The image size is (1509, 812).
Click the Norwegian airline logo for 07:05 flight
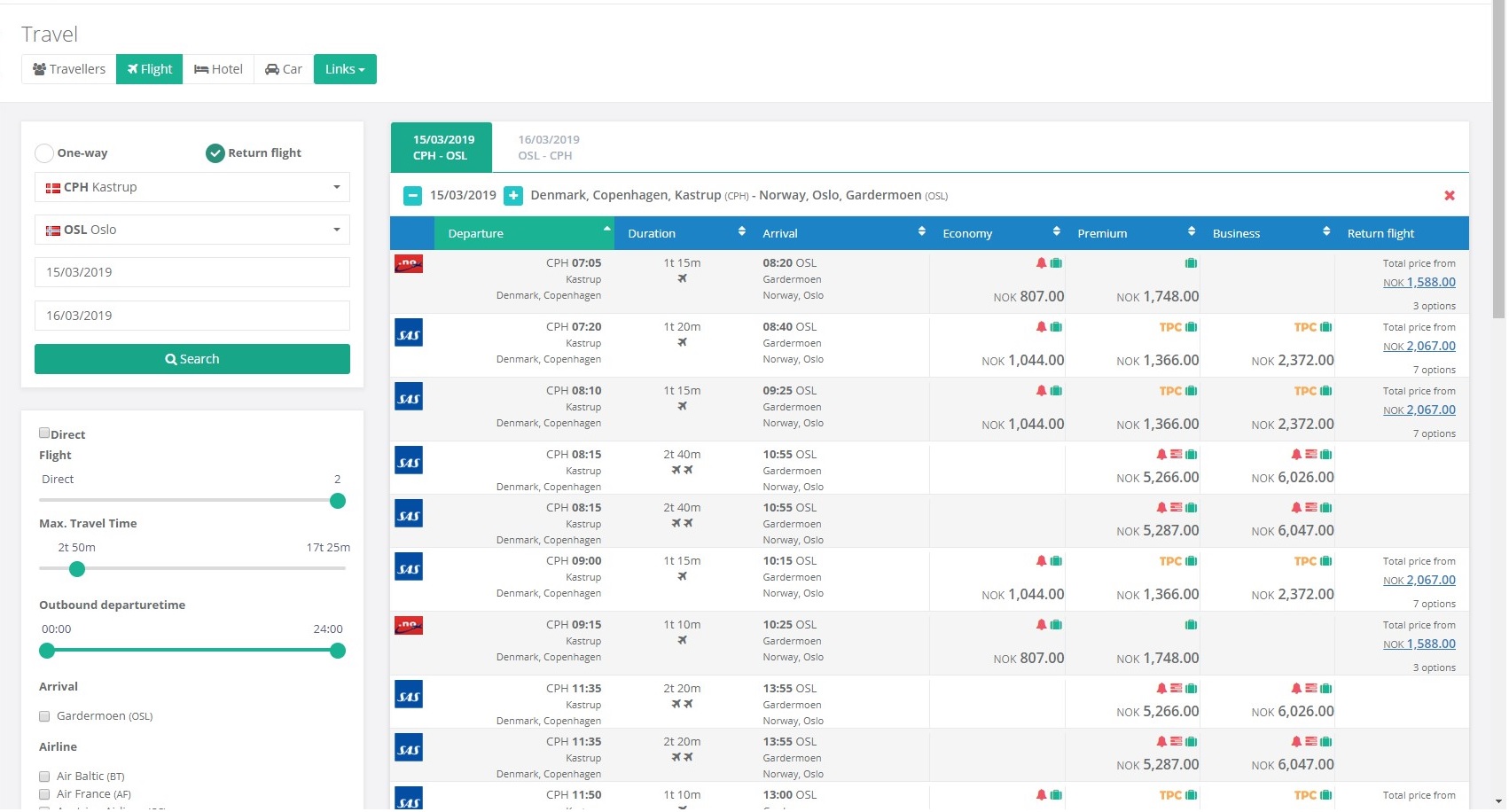coord(409,263)
